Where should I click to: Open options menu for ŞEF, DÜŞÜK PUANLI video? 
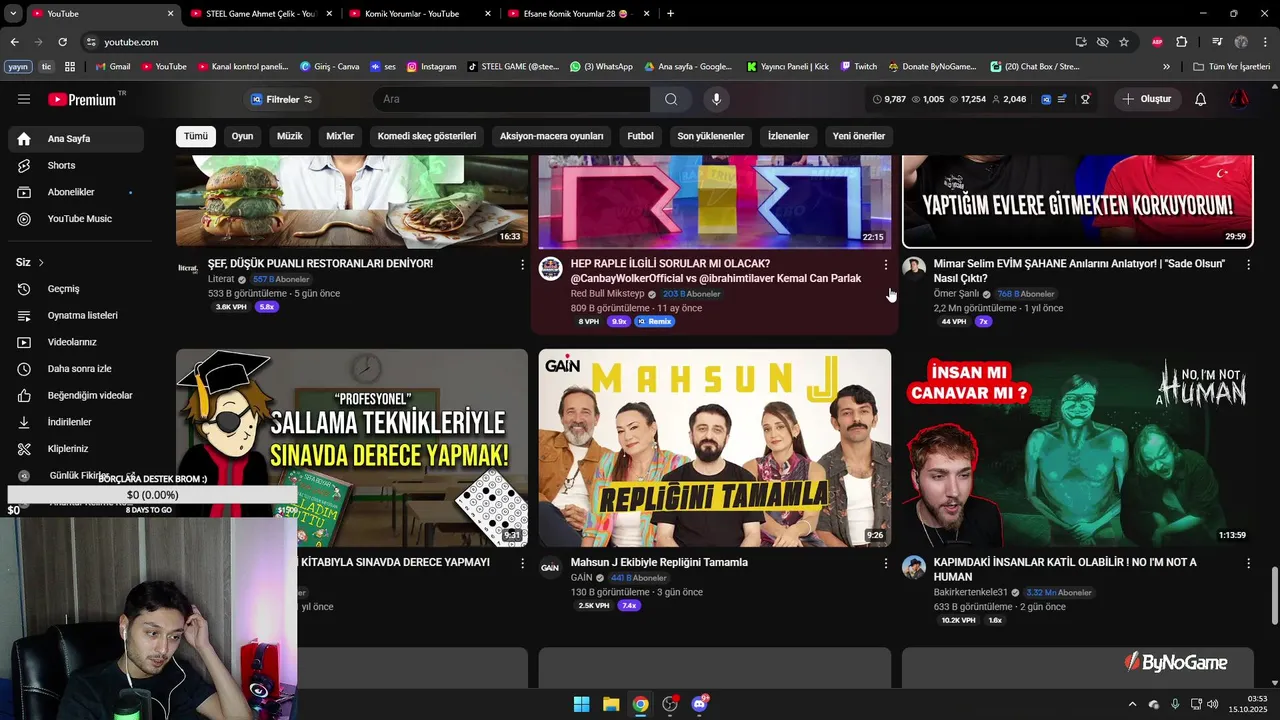[x=522, y=265]
